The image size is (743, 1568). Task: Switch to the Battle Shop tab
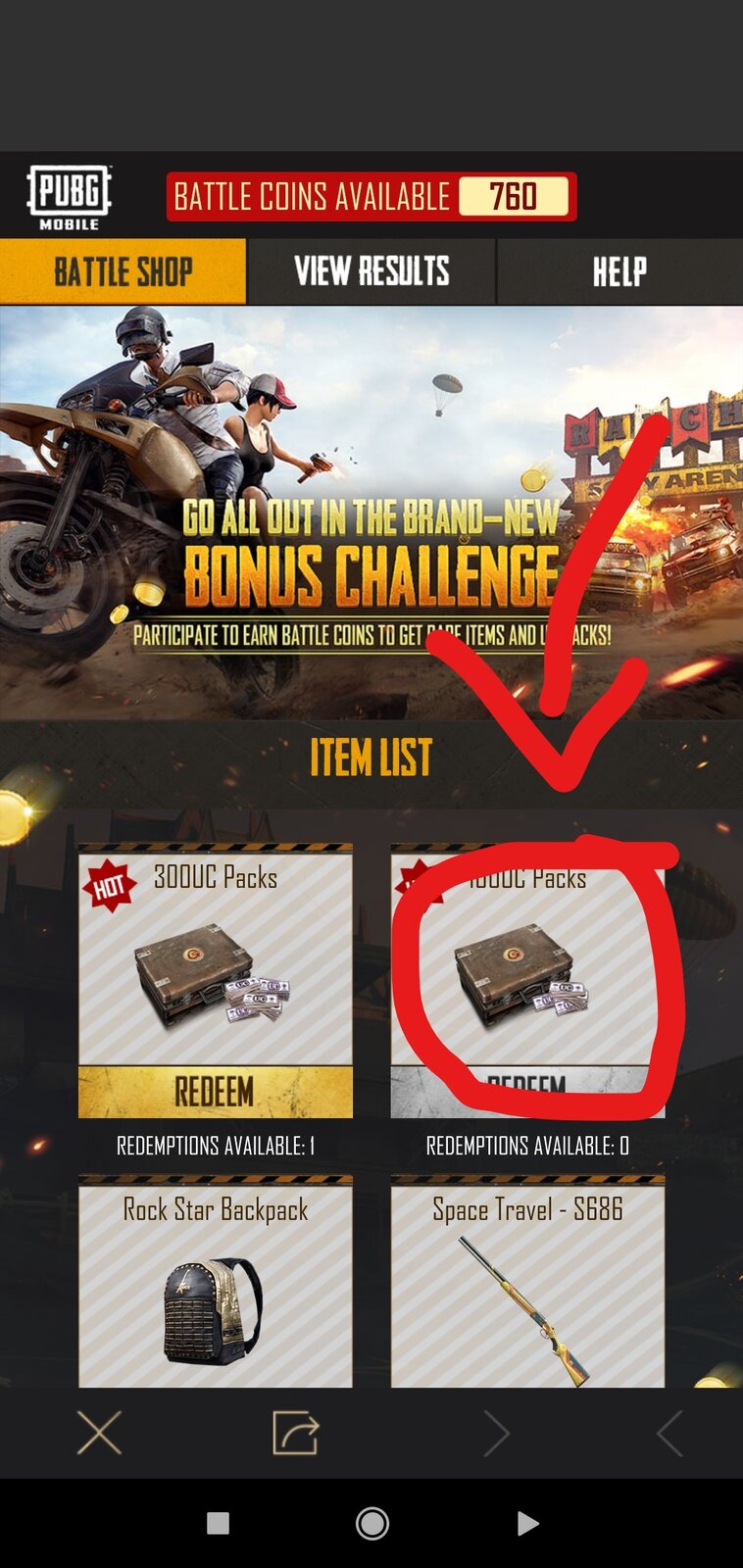(x=123, y=271)
